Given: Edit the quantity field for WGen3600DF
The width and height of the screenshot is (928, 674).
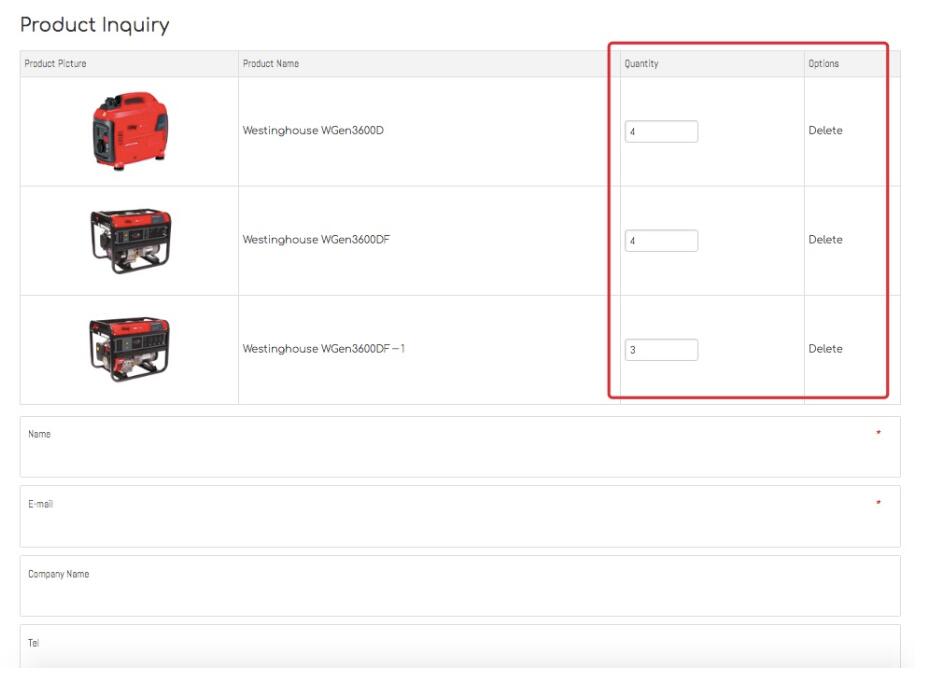Looking at the screenshot, I should [x=661, y=241].
